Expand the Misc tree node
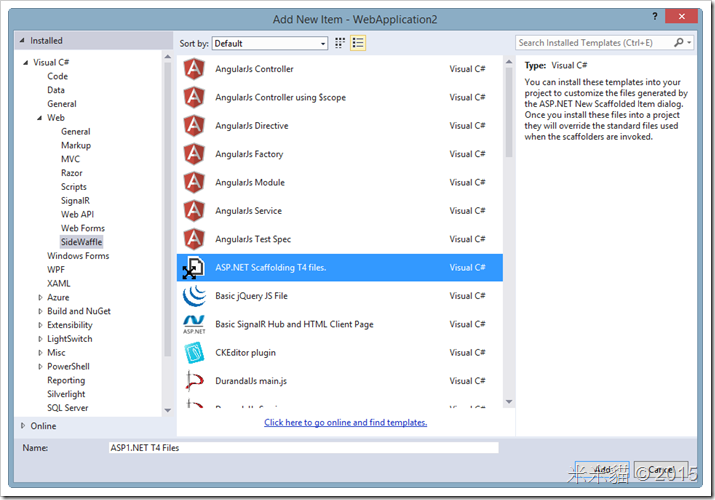 [40, 353]
